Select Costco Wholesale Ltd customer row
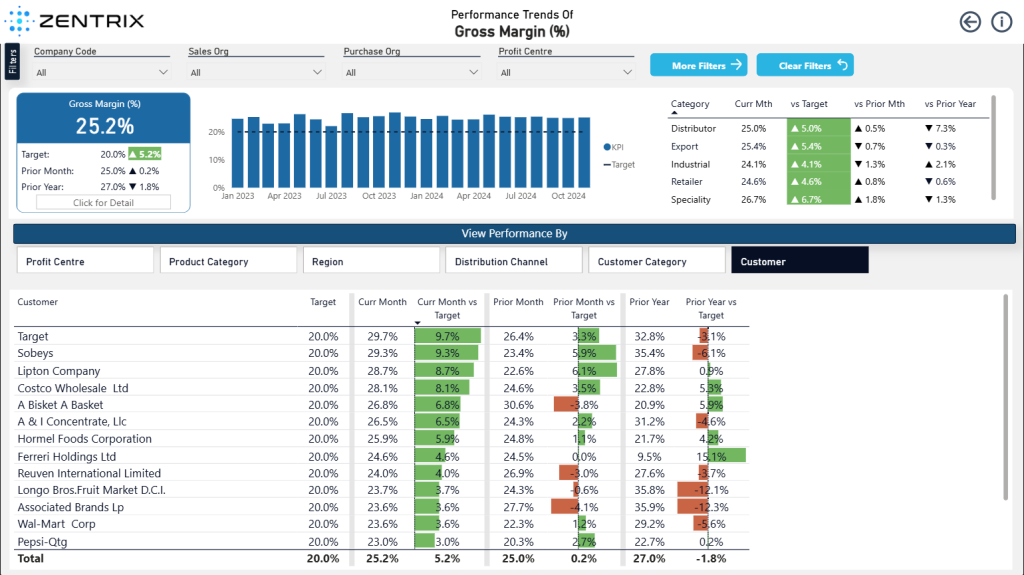Viewport: 1024px width, 575px height. pyautogui.click(x=381, y=387)
